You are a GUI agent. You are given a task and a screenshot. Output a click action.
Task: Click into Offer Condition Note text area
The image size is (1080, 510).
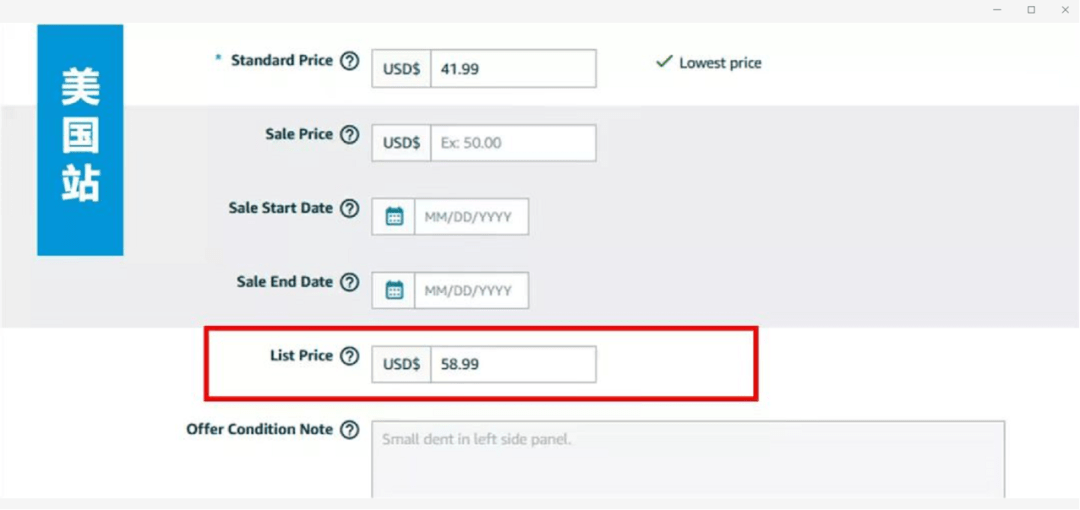(x=688, y=458)
